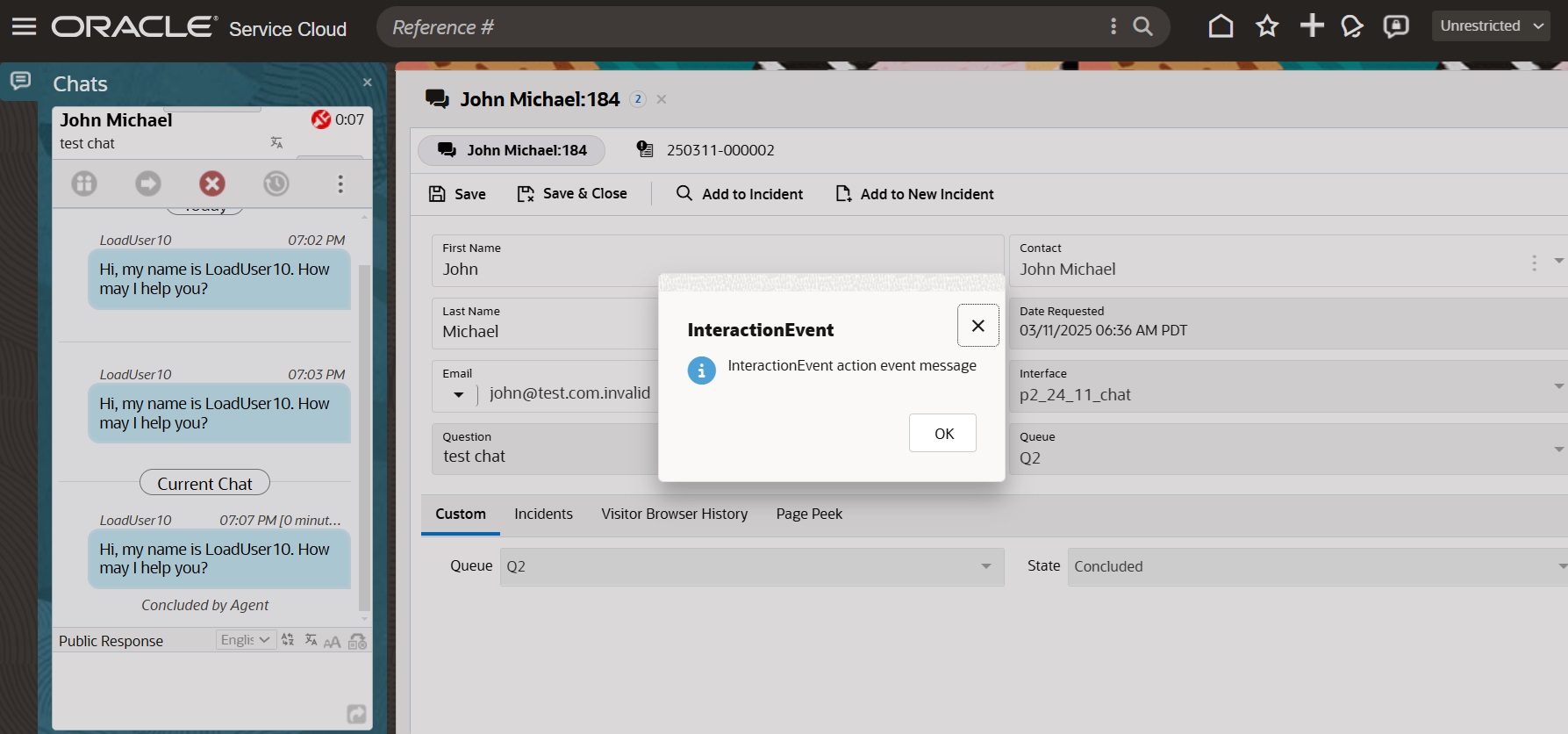This screenshot has width=1568, height=734.
Task: Click John Michael chat session header
Action: (x=211, y=132)
